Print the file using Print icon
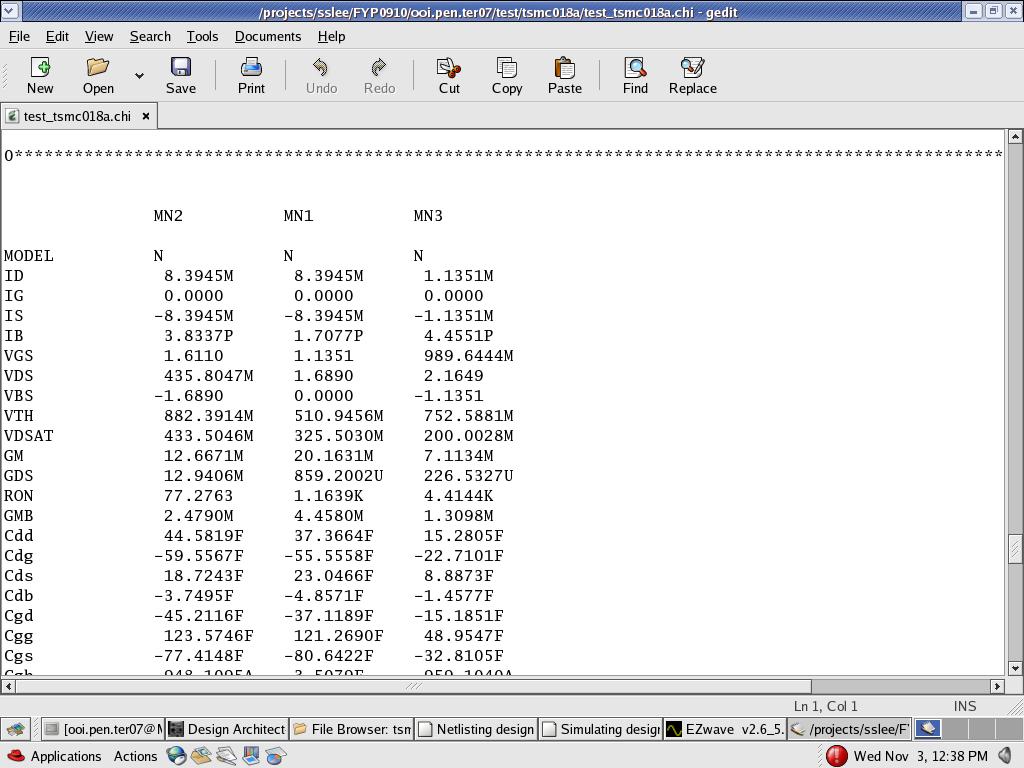 [x=251, y=76]
